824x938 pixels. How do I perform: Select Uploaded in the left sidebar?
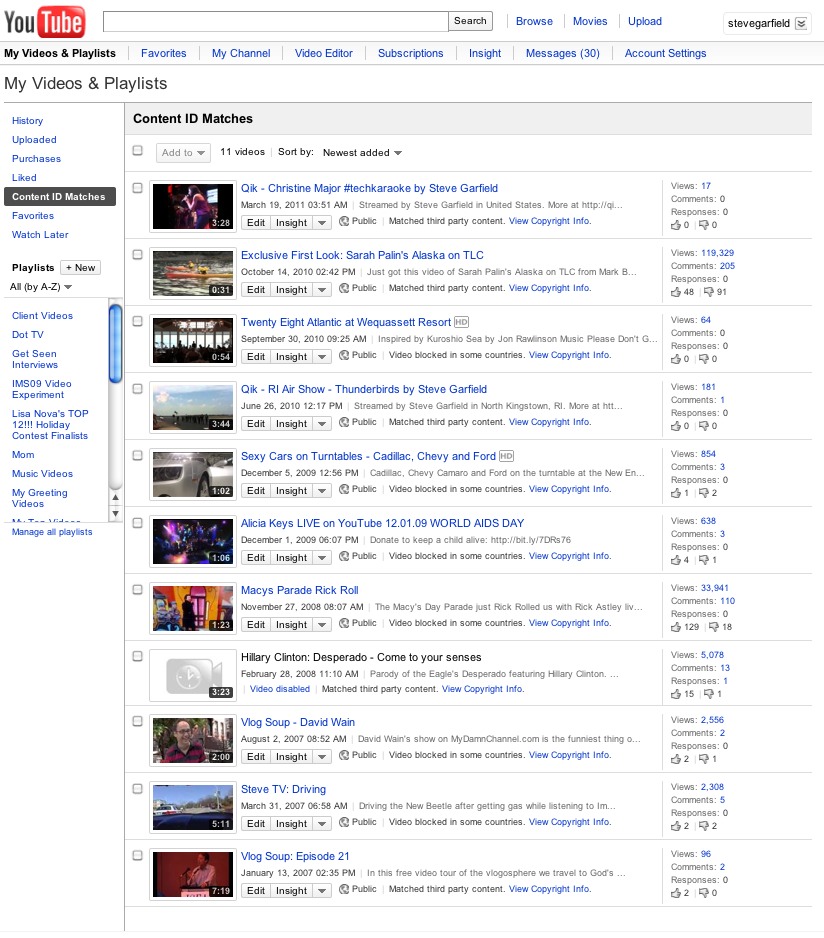pyautogui.click(x=34, y=139)
